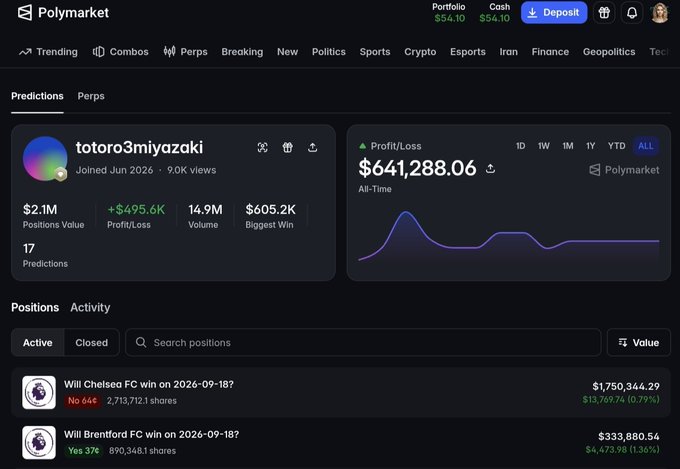The height and width of the screenshot is (469, 680).
Task: Click the search magnifier icon
Action: [x=141, y=342]
